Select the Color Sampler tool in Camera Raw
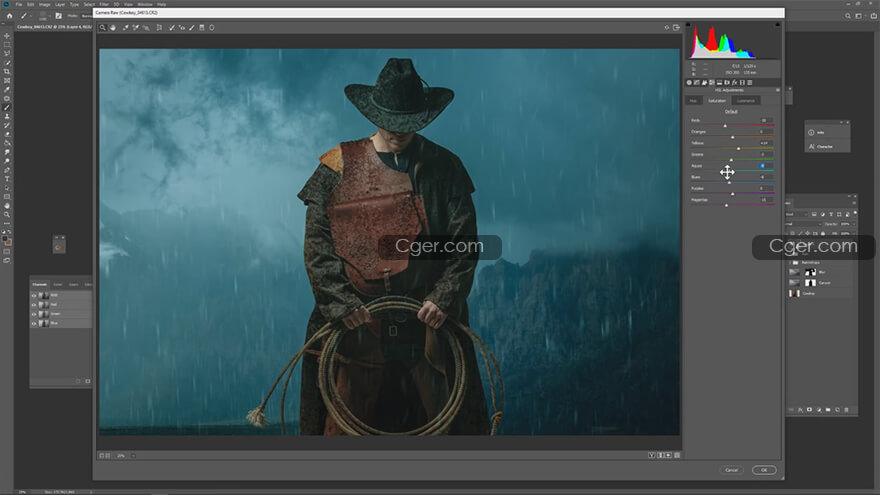 coord(135,28)
